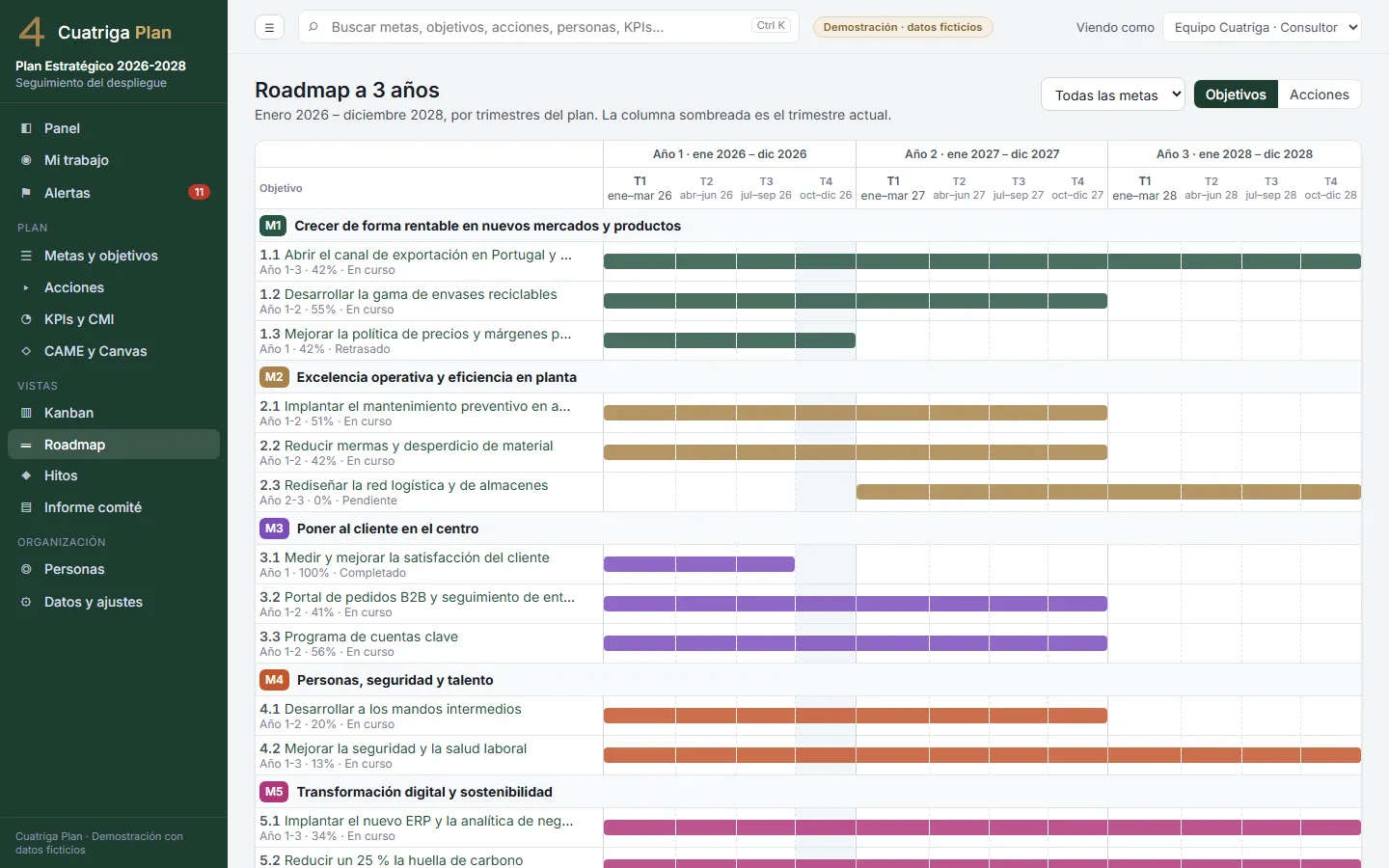Go to Kanban view

(x=114, y=413)
